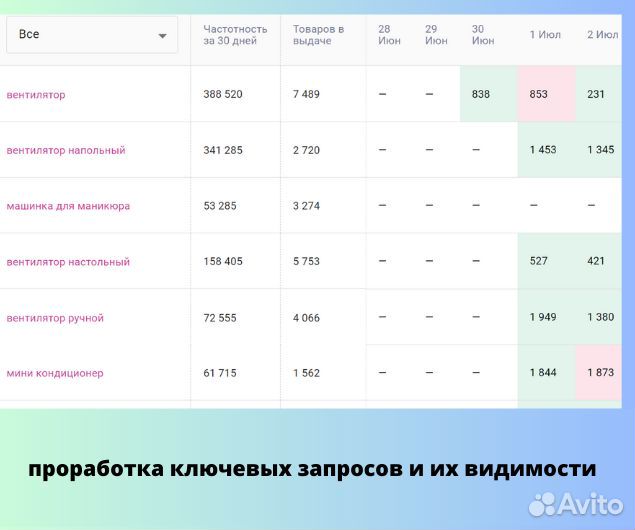Click pink position cell 853
Viewport: 635px width, 530px height.
[x=547, y=94]
